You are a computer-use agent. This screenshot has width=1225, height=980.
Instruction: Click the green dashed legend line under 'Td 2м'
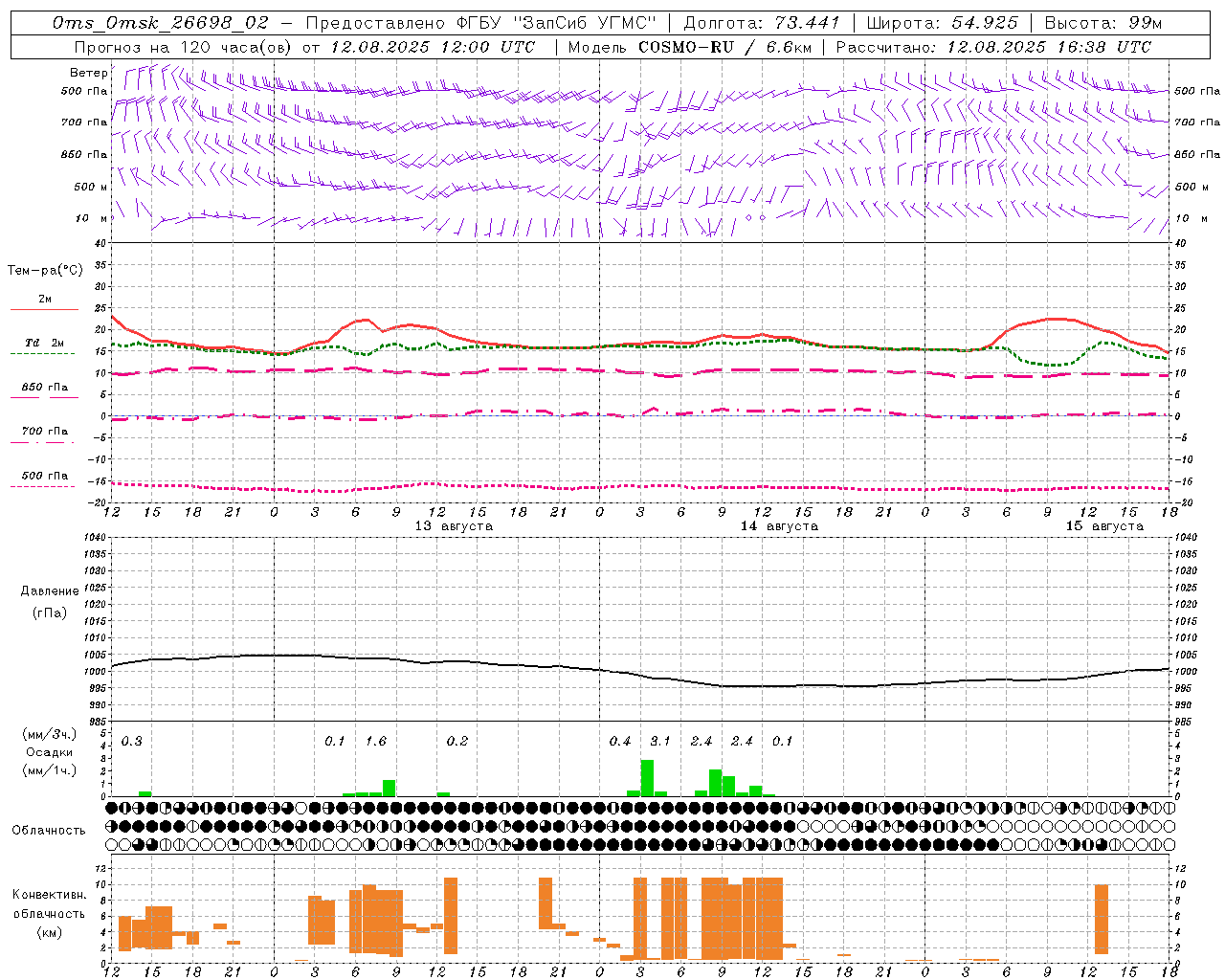tap(42, 353)
